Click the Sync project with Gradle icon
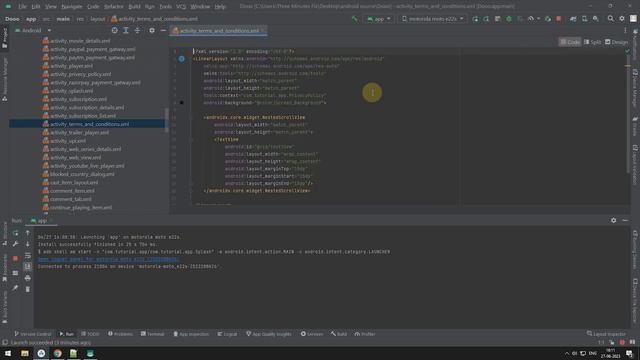 573,19
